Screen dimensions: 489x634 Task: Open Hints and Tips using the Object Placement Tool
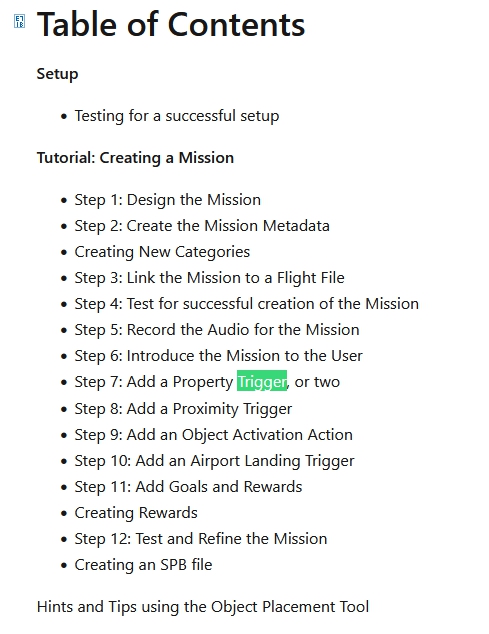203,607
